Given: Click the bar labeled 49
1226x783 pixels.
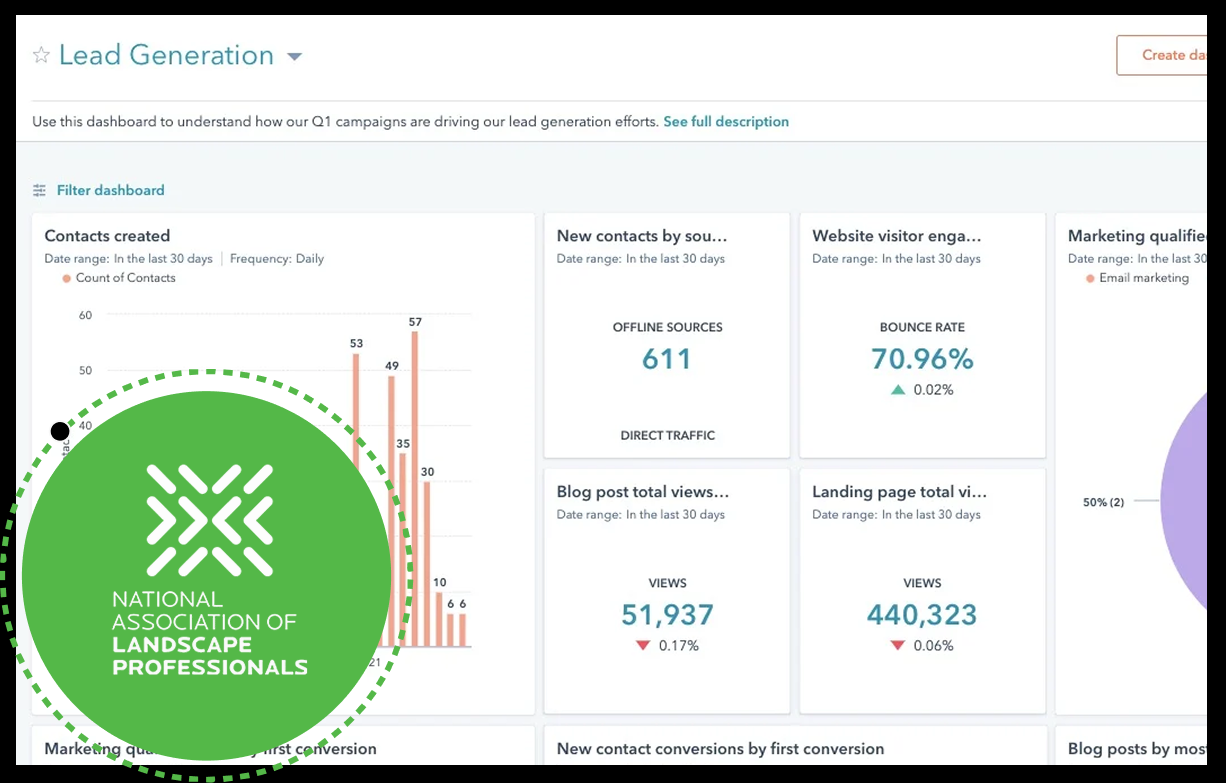Looking at the screenshot, I should [391, 511].
